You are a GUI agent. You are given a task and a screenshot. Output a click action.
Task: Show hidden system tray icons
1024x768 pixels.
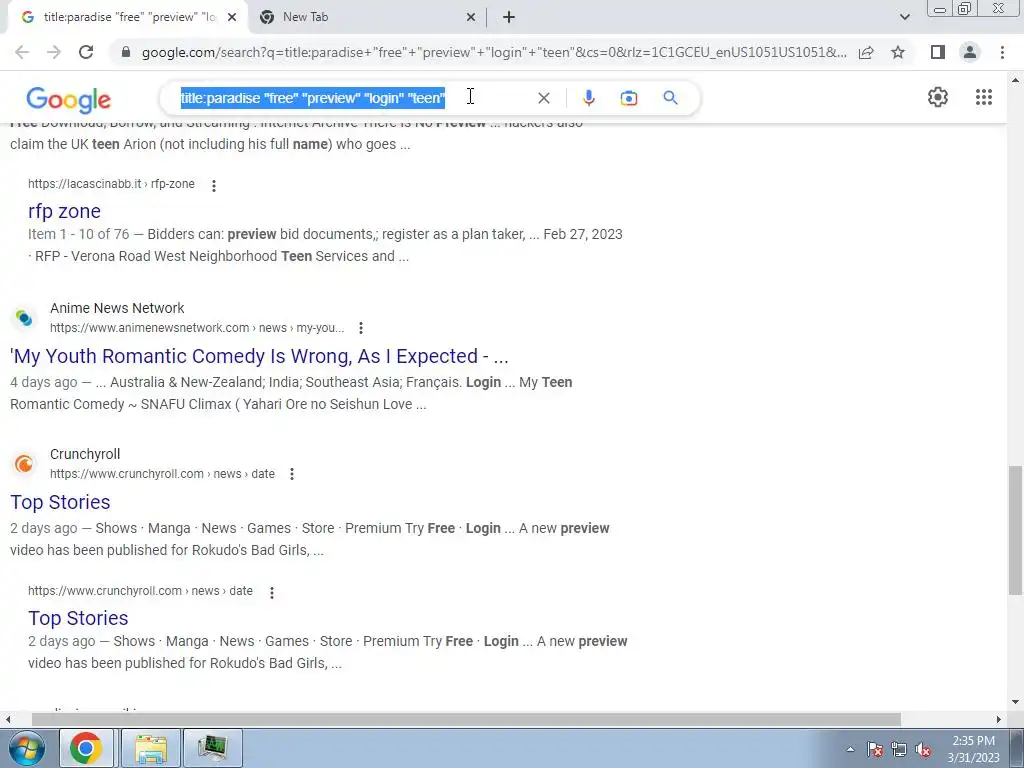point(850,749)
